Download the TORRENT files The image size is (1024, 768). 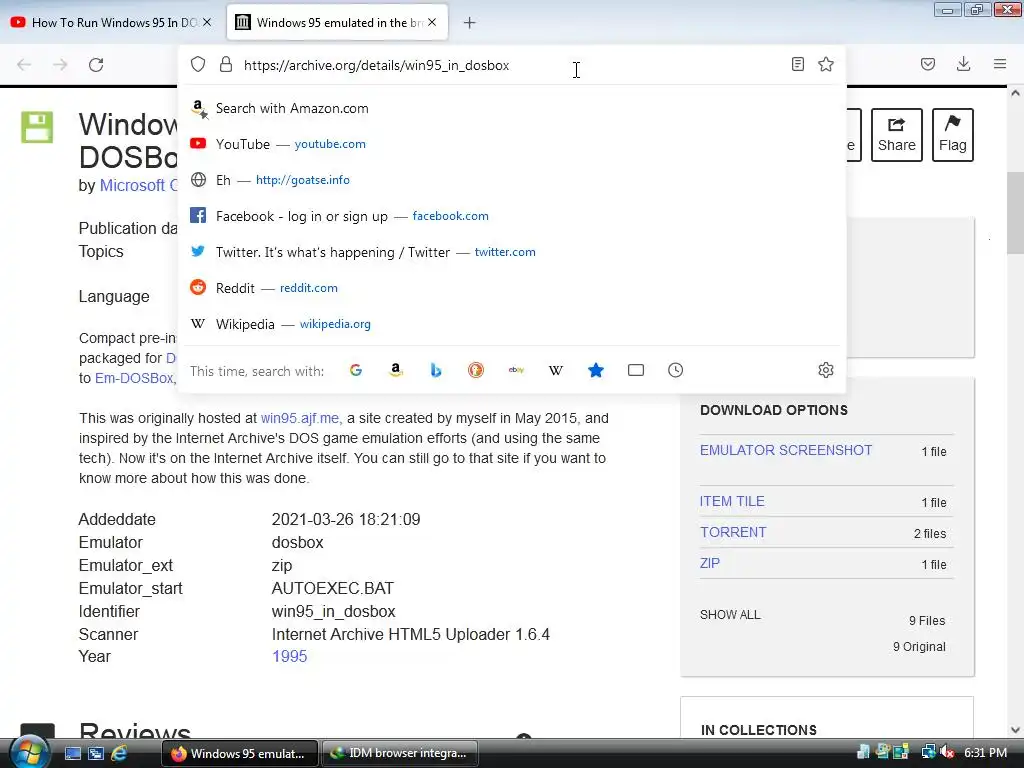733,532
